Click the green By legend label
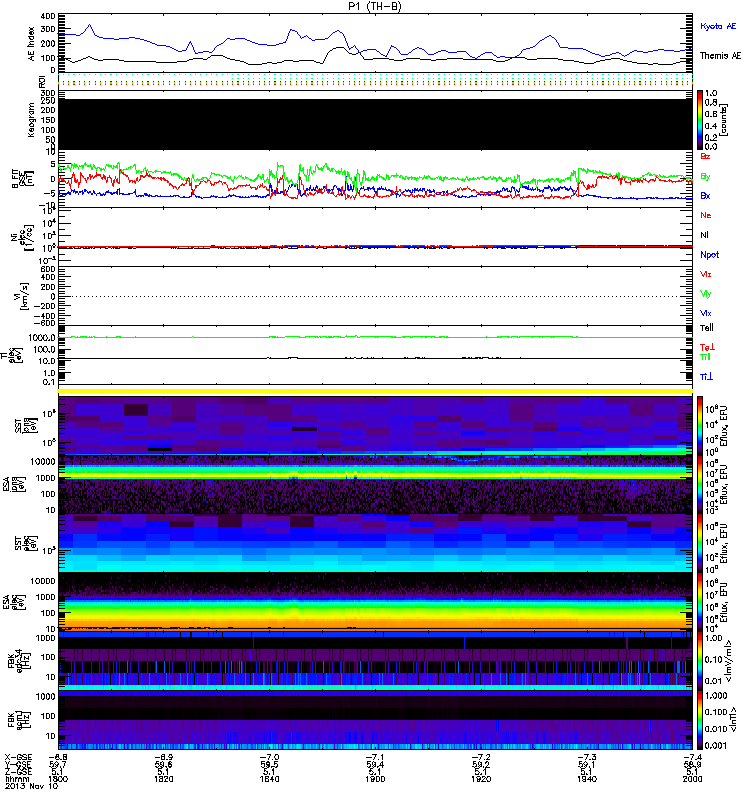 (705, 177)
